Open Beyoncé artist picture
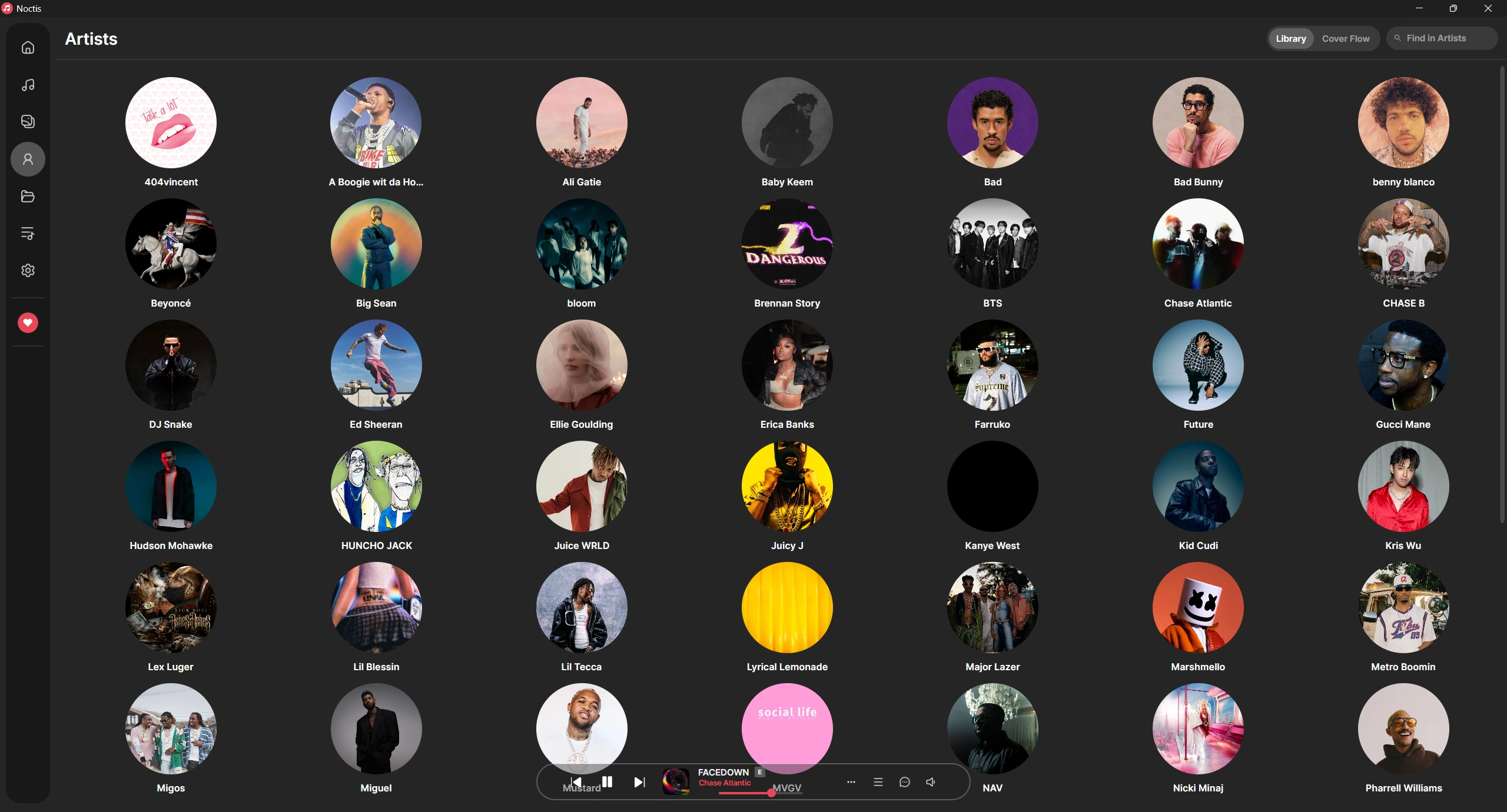 click(171, 244)
